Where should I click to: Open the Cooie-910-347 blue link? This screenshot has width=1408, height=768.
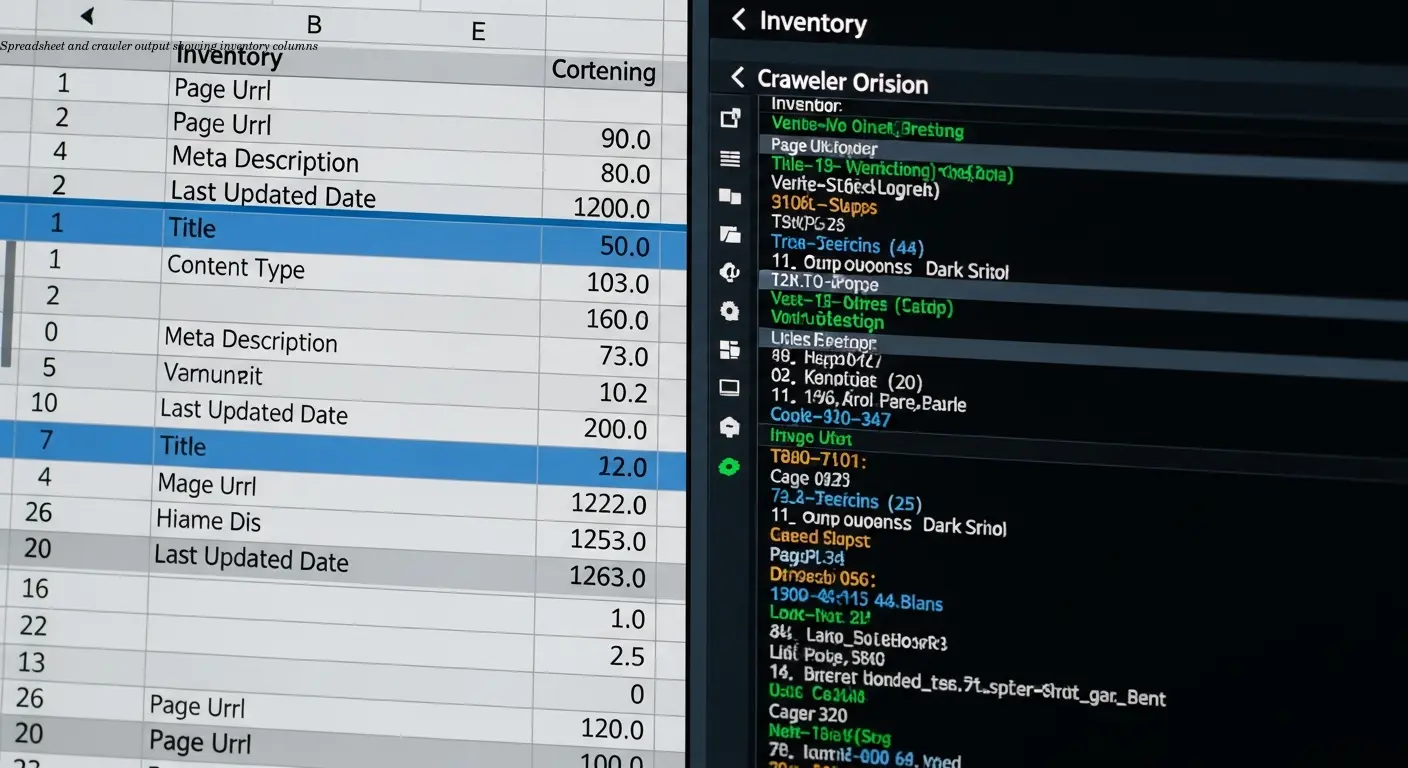click(x=830, y=417)
